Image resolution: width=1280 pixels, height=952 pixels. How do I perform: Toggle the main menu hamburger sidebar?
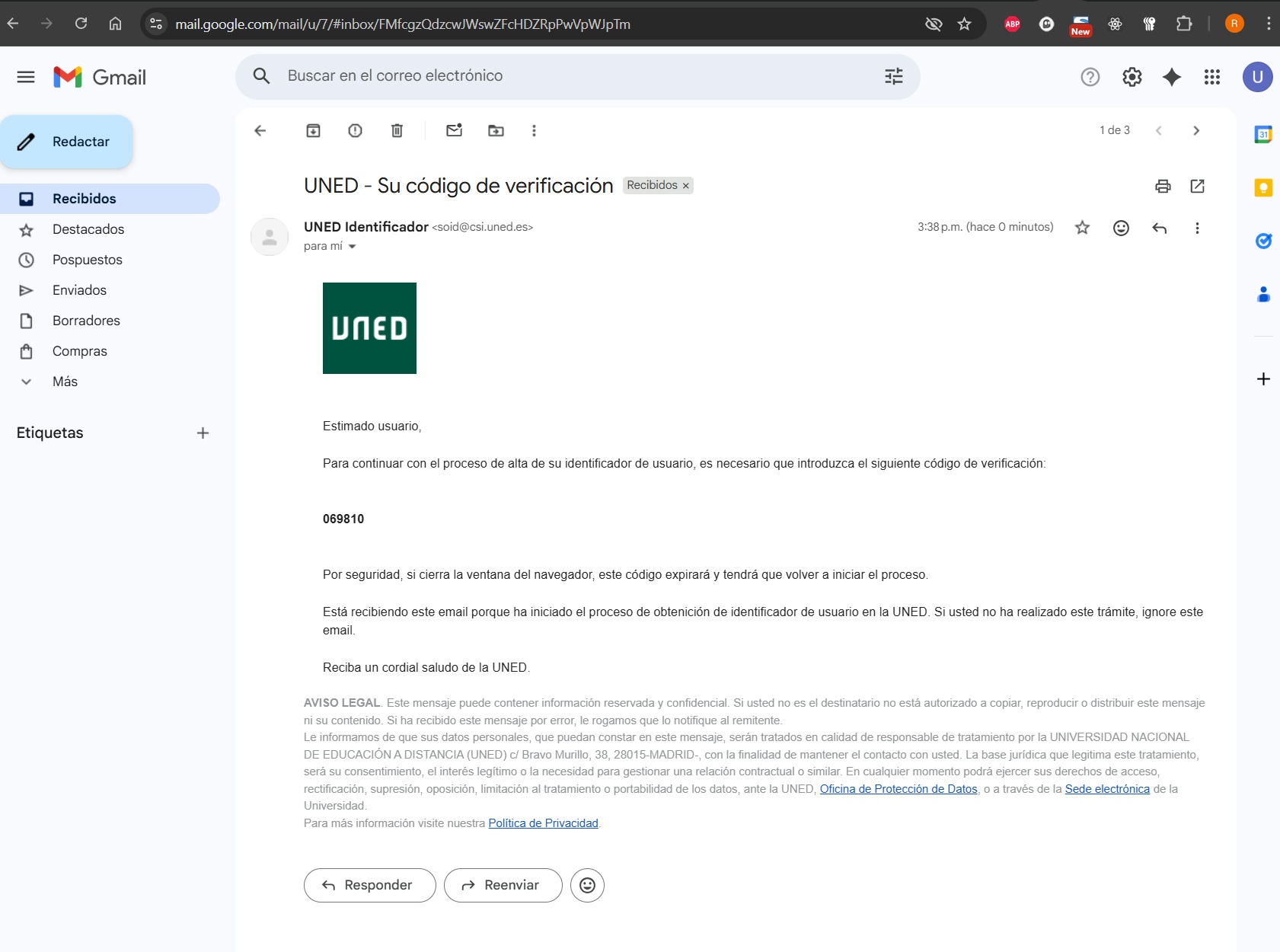[26, 77]
